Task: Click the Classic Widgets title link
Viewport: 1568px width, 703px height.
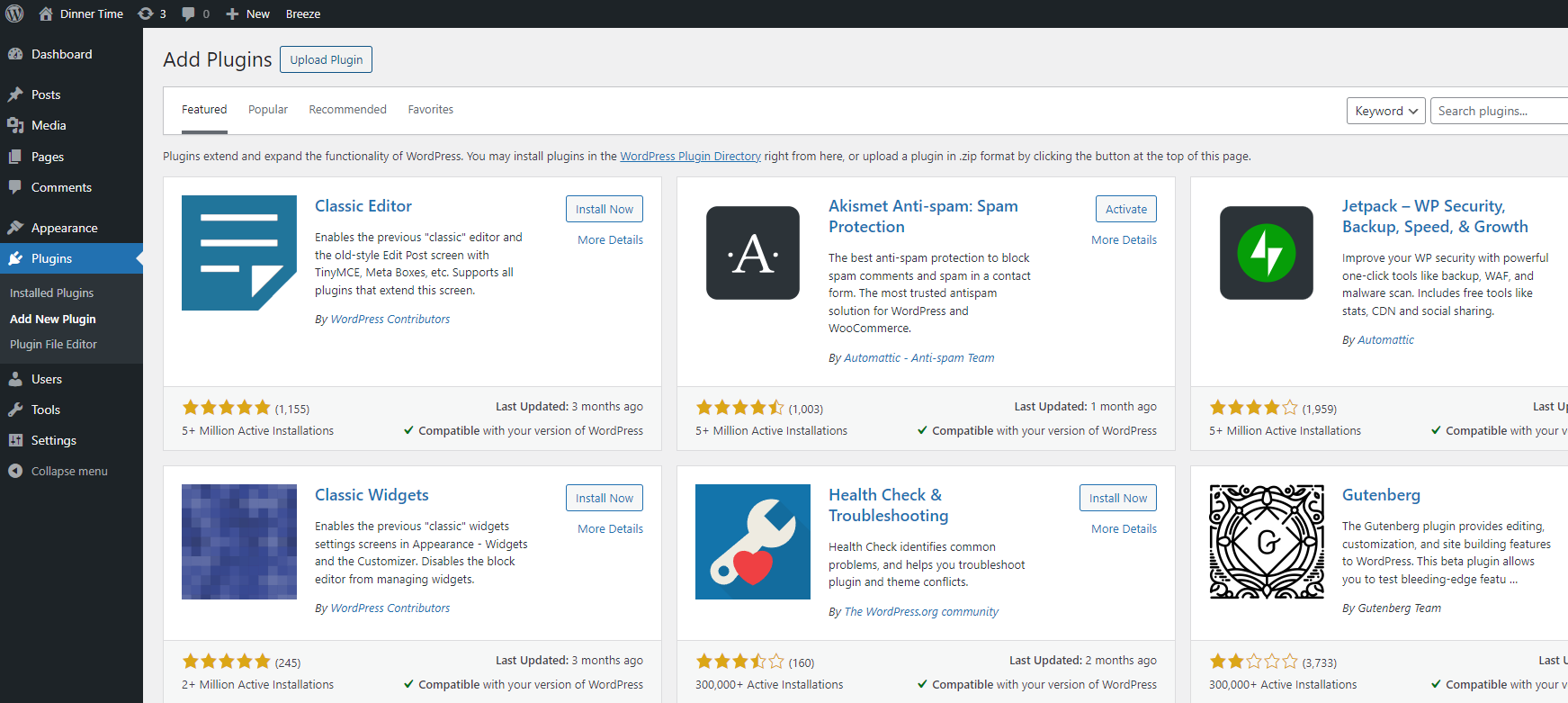Action: [x=372, y=495]
